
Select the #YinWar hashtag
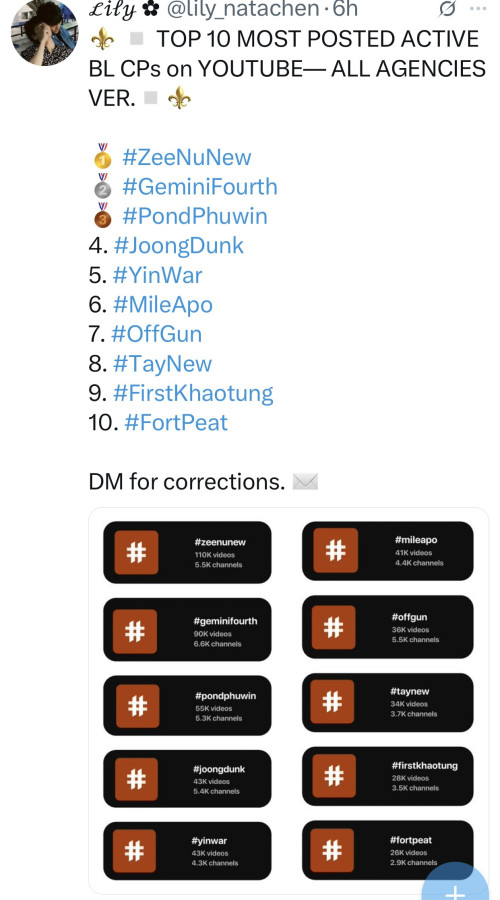(158, 276)
